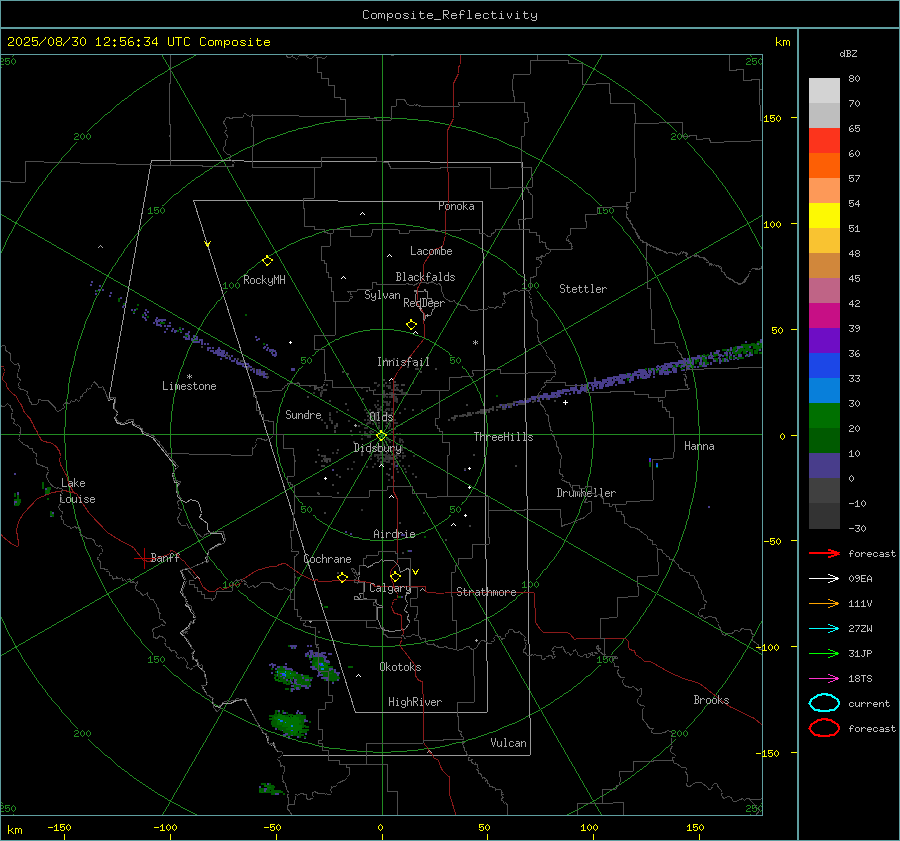900x841 pixels.
Task: Select the orange 111V arrow legend icon
Action: pyautogui.click(x=824, y=603)
